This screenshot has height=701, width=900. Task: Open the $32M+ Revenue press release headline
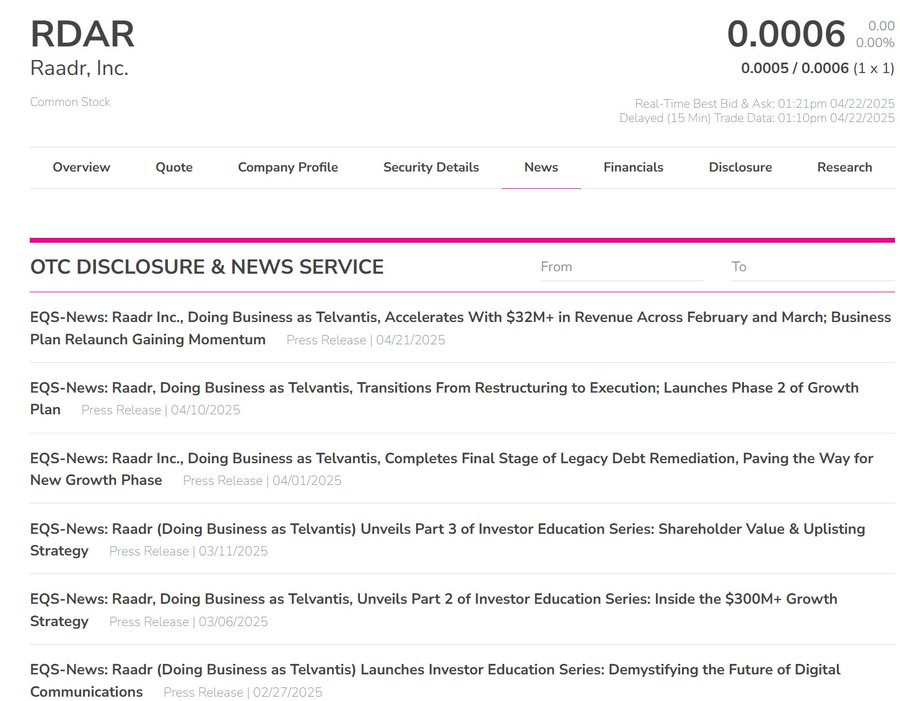pos(460,328)
